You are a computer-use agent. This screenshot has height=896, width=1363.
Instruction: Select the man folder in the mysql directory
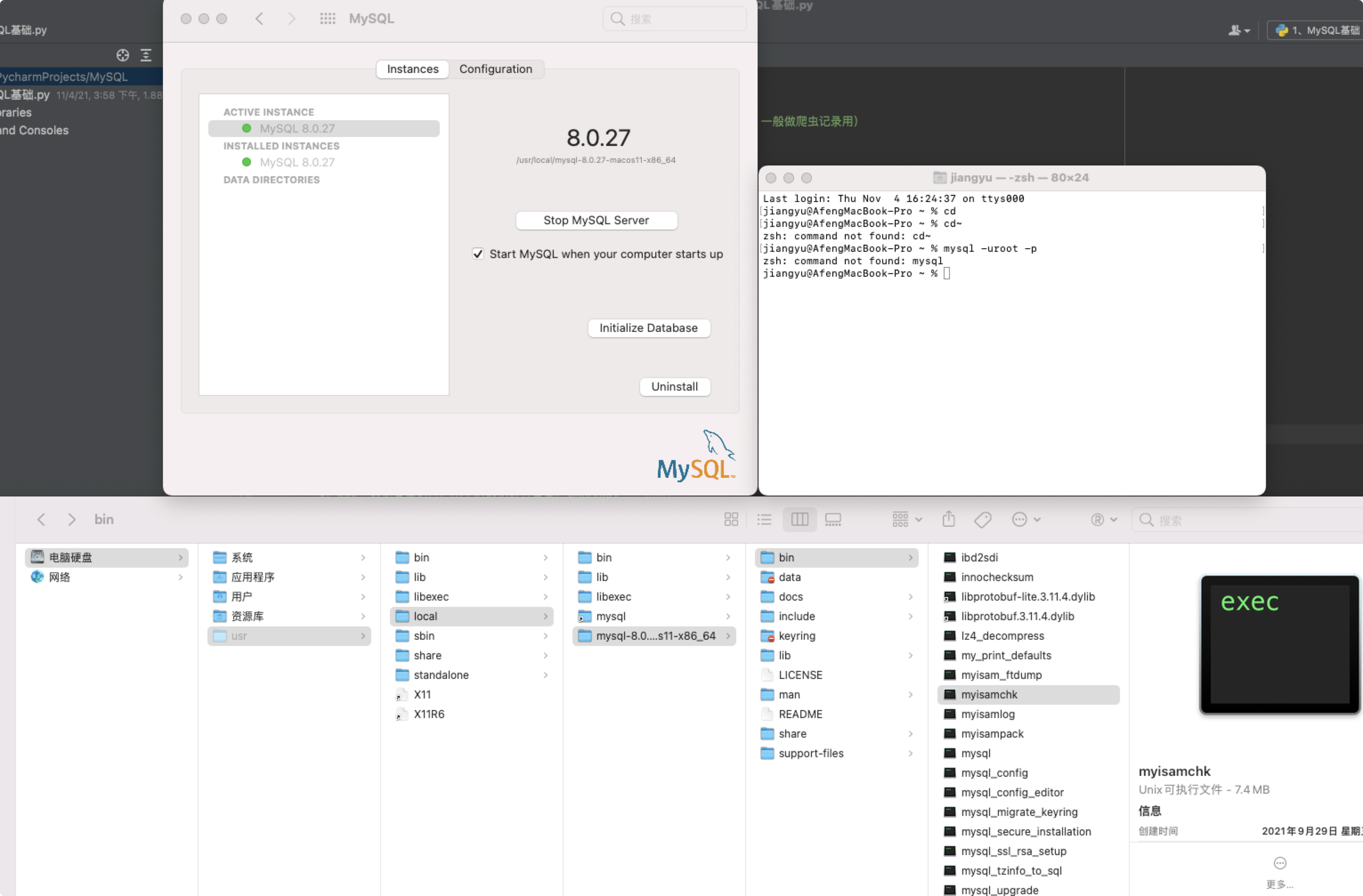[x=837, y=694]
